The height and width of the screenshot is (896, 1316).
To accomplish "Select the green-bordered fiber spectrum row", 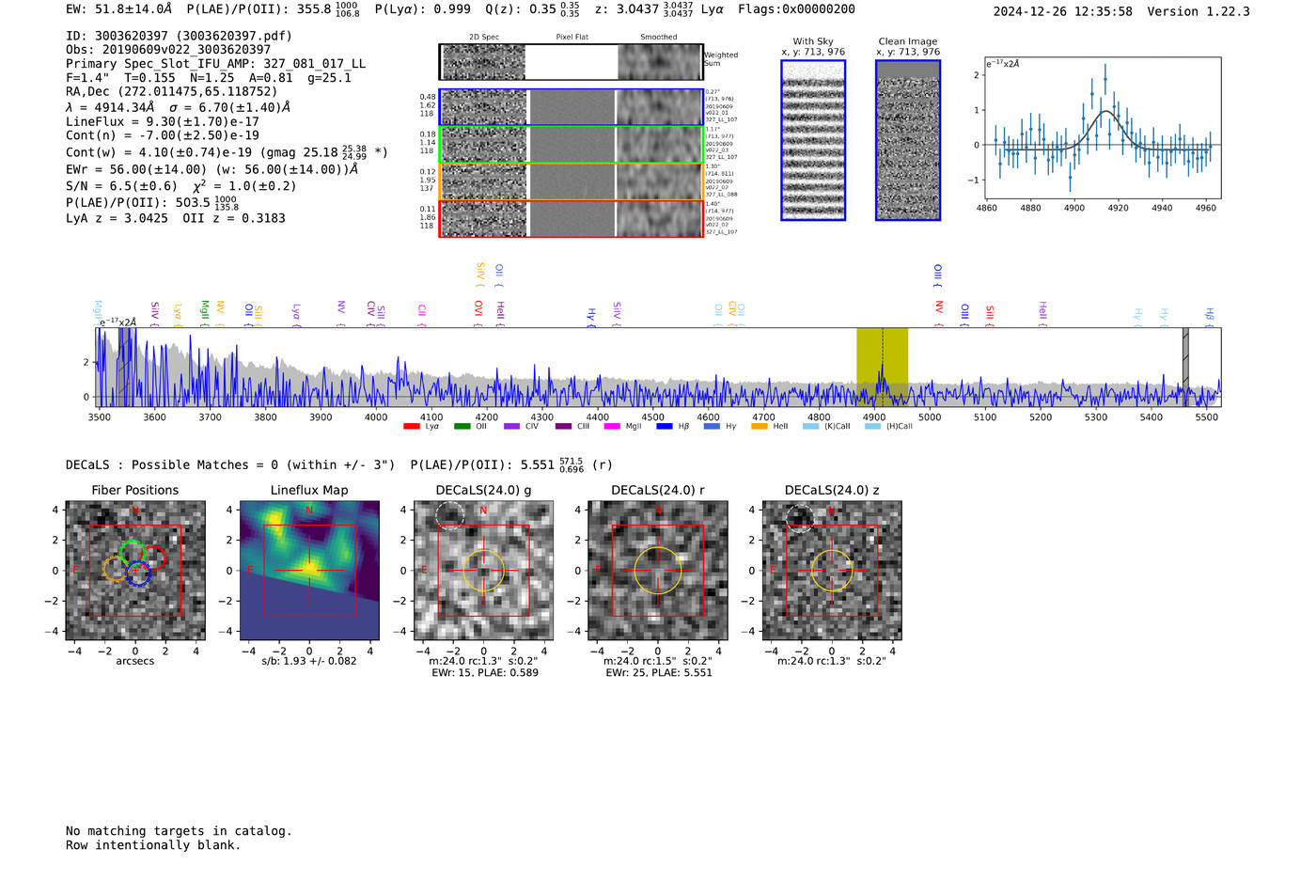I will [571, 145].
